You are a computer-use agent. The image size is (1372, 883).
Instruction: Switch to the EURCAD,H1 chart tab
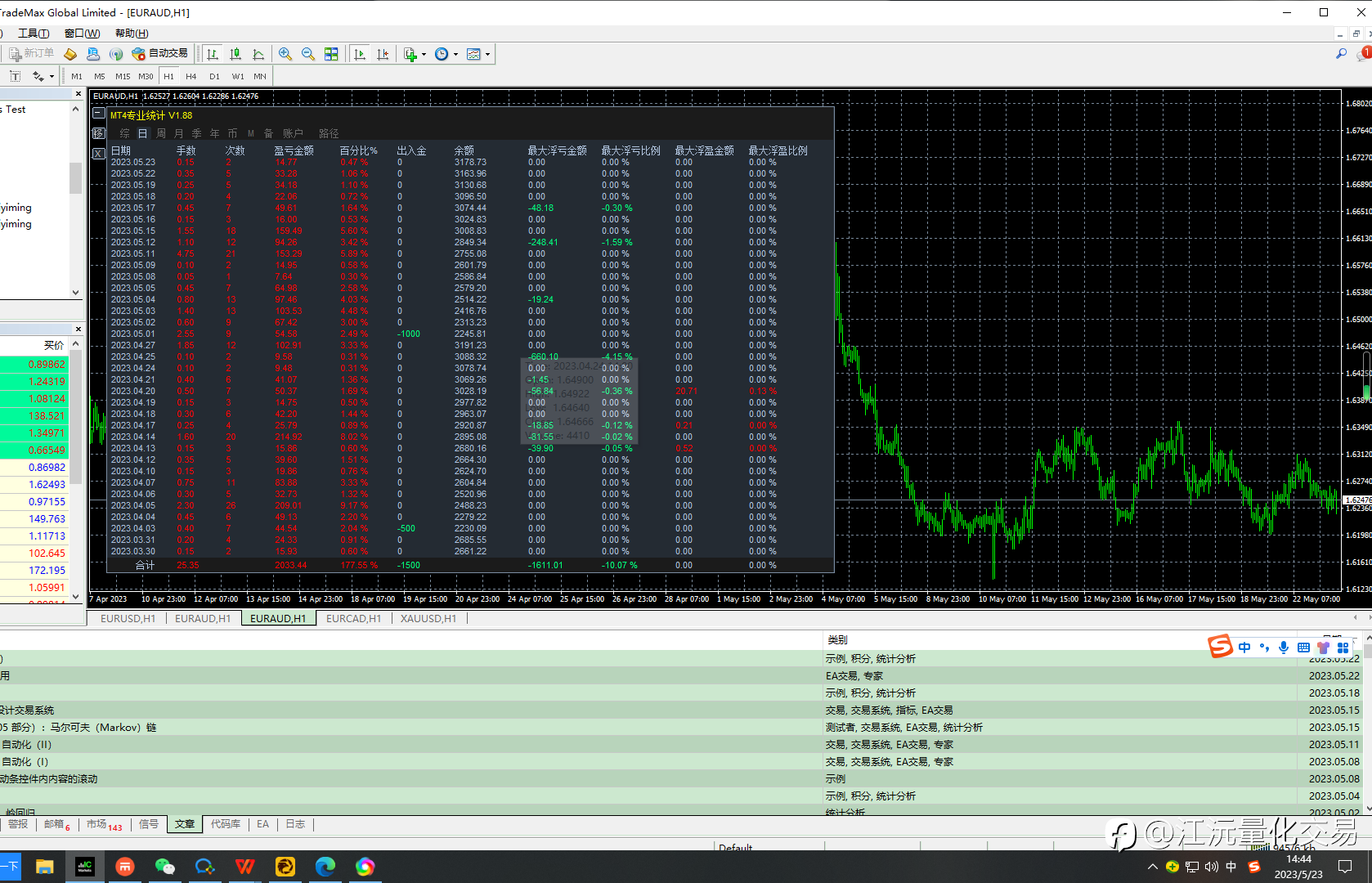point(353,618)
